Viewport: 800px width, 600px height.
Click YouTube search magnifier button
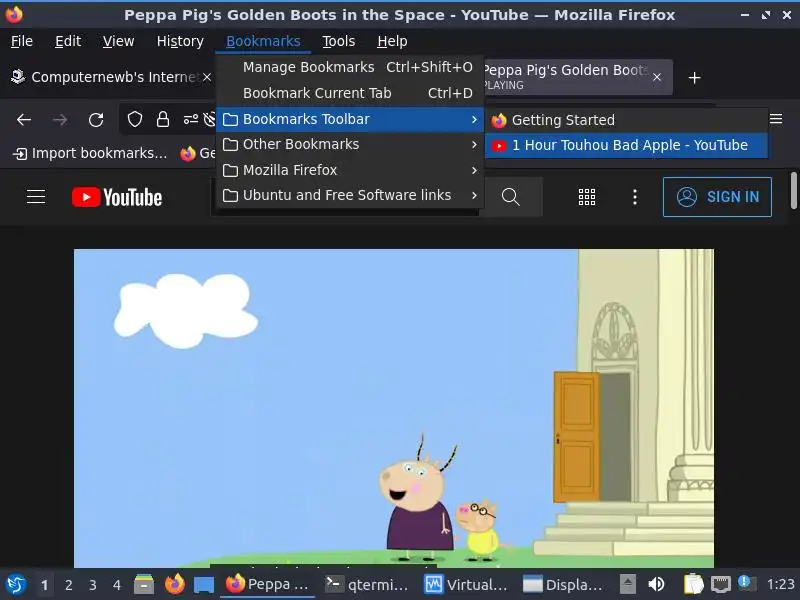pyautogui.click(x=510, y=197)
